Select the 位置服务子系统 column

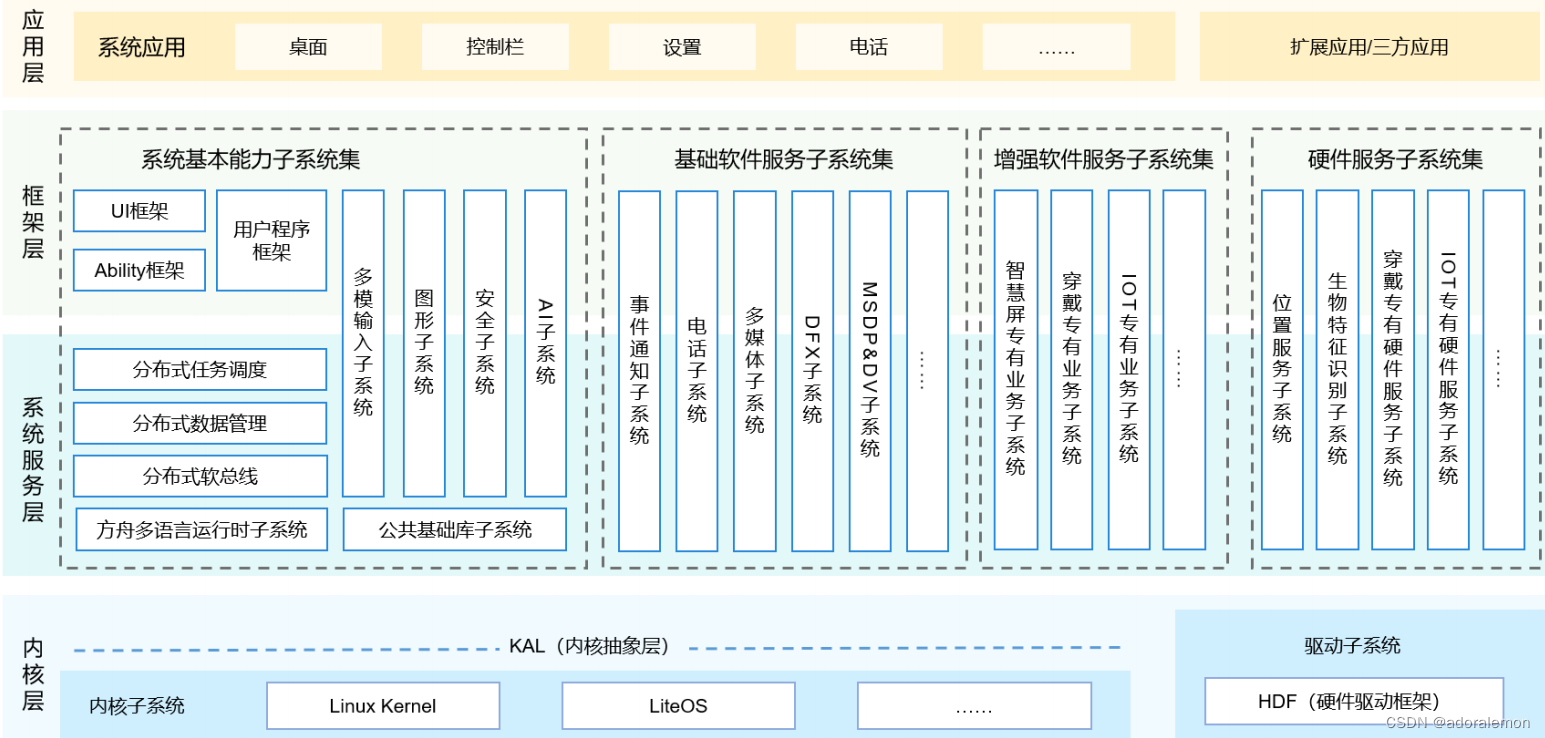(1282, 369)
